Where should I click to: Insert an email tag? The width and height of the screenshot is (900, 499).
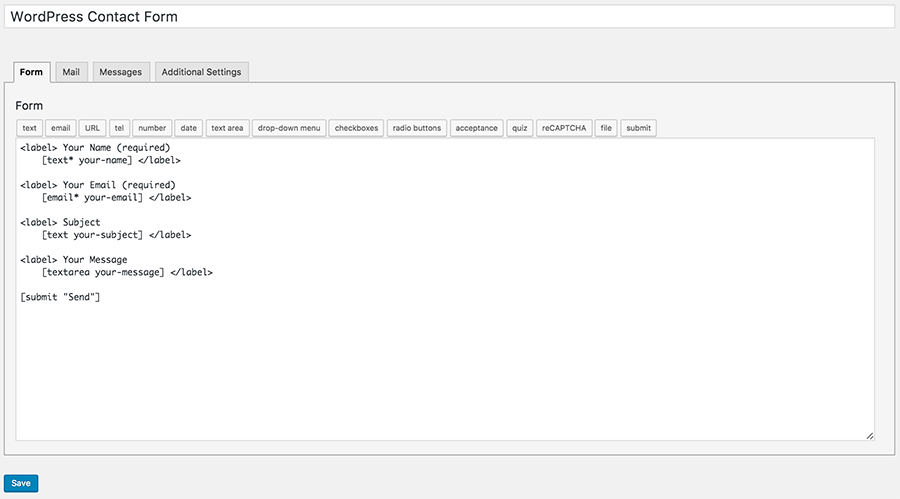click(60, 128)
